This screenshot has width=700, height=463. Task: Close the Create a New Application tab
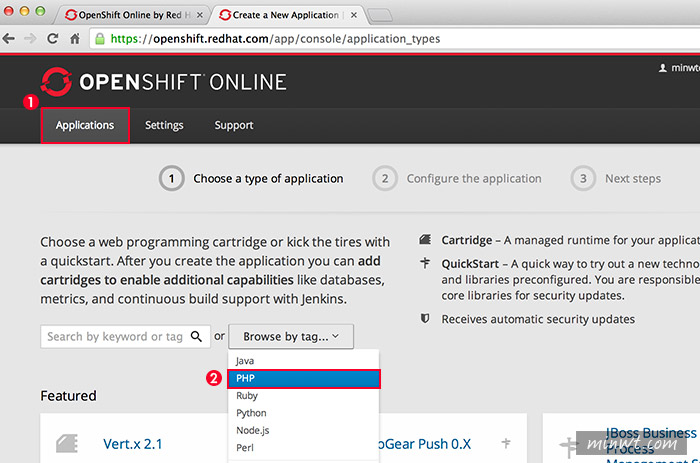(354, 15)
